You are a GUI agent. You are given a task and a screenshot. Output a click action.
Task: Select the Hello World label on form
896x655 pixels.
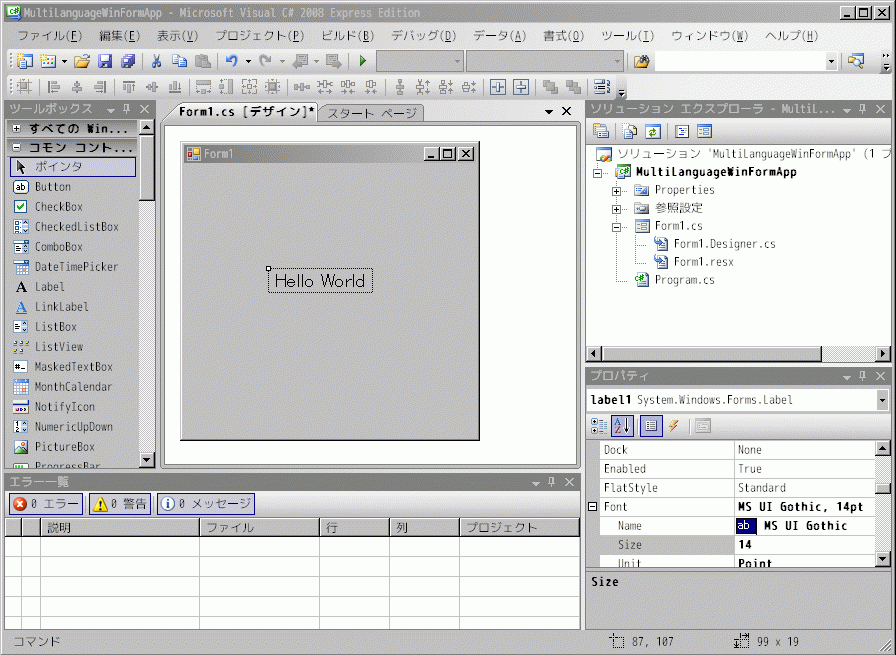click(320, 281)
